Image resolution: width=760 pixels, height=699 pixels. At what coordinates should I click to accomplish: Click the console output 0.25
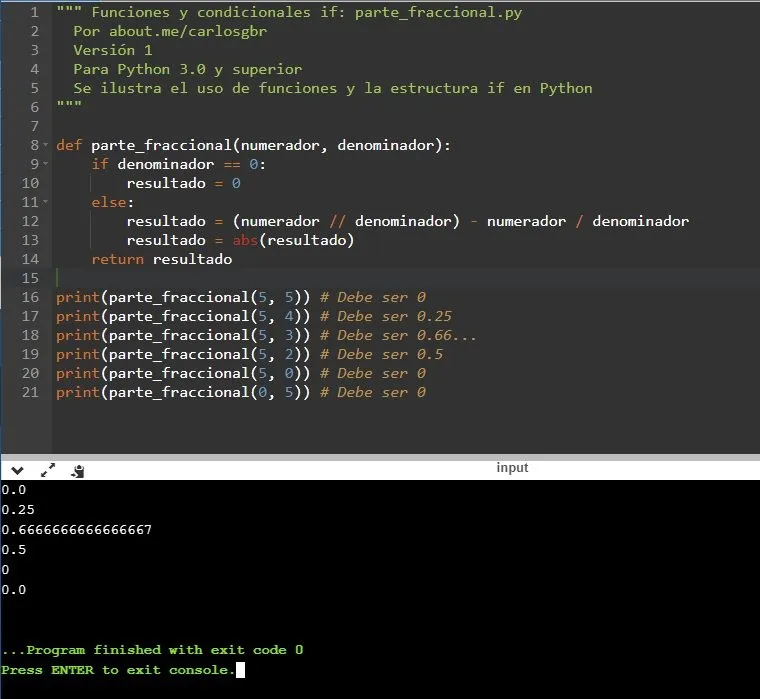pos(18,509)
